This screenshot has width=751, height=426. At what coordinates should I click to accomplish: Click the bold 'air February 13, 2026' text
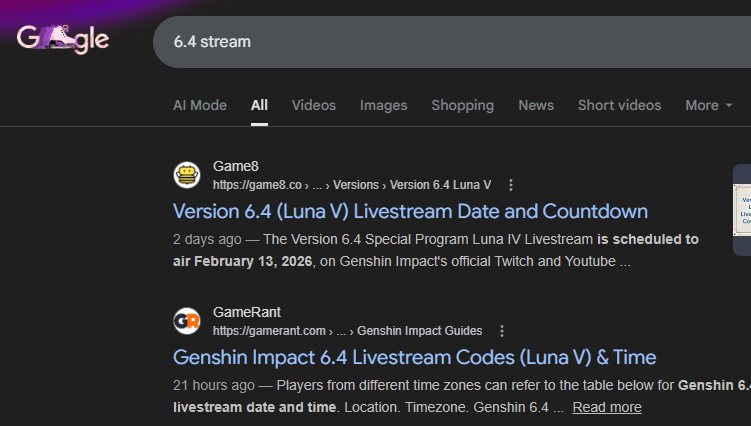click(242, 262)
